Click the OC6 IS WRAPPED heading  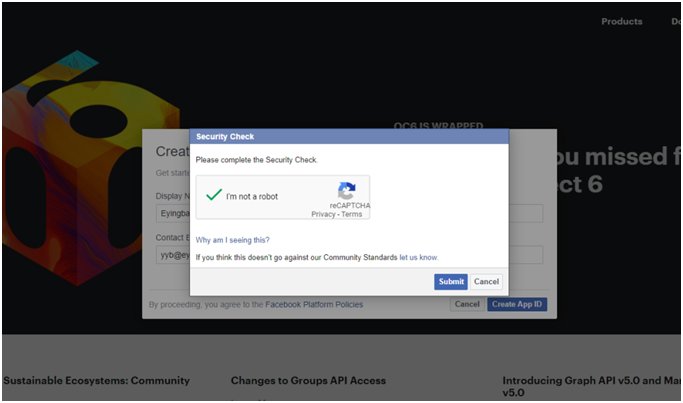[x=438, y=125]
